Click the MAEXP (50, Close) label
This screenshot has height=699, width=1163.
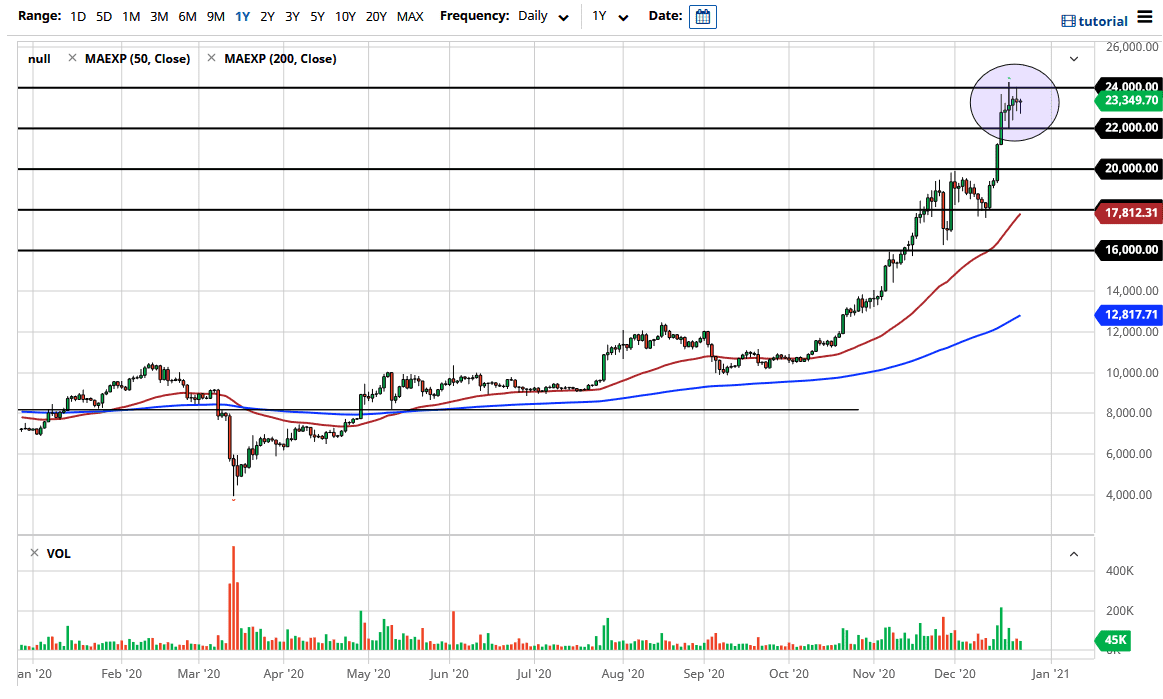pos(137,59)
